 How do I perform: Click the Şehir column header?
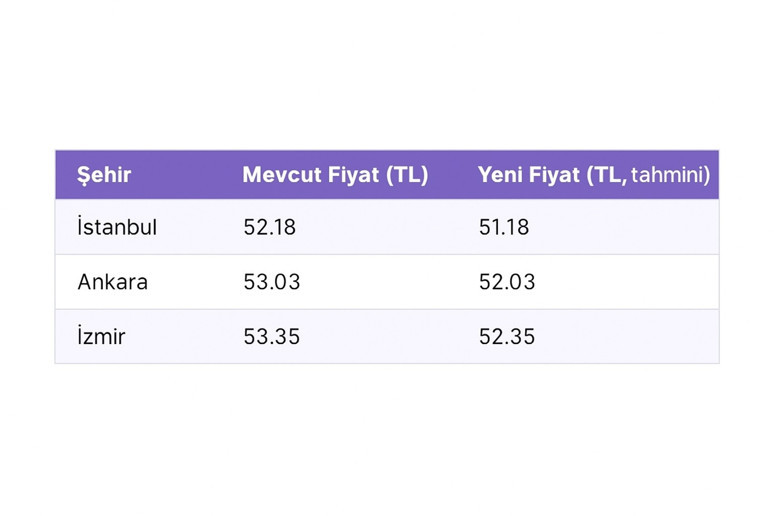click(x=104, y=175)
